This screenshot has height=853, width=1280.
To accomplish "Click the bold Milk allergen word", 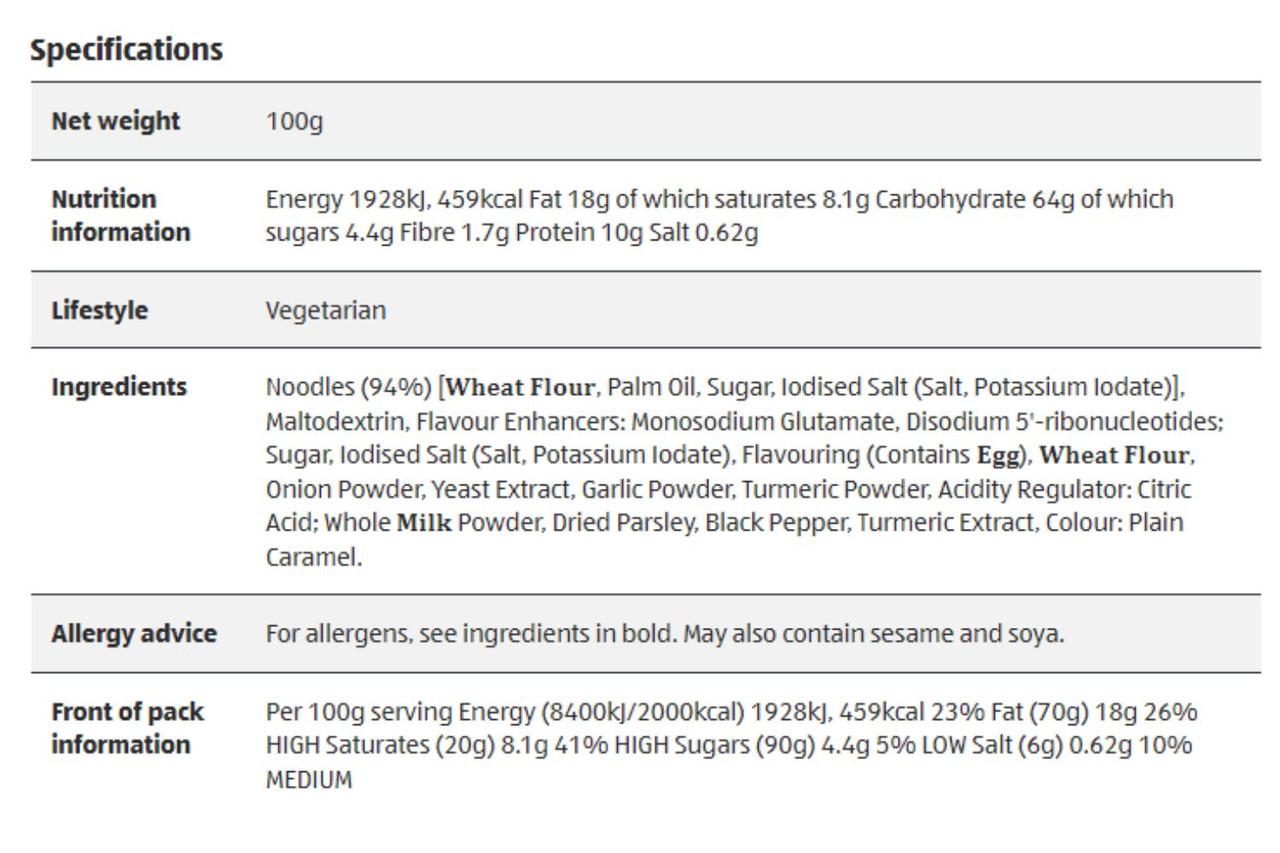I will click(424, 523).
